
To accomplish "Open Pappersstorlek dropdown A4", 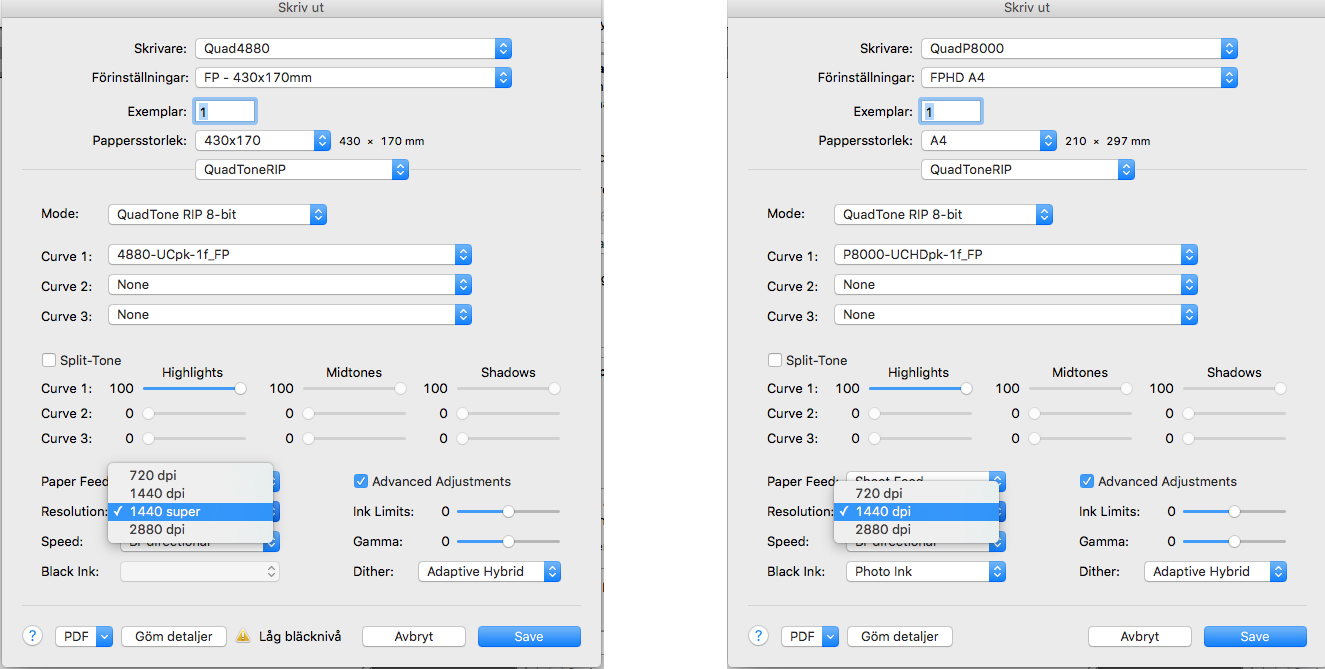I will (x=989, y=141).
